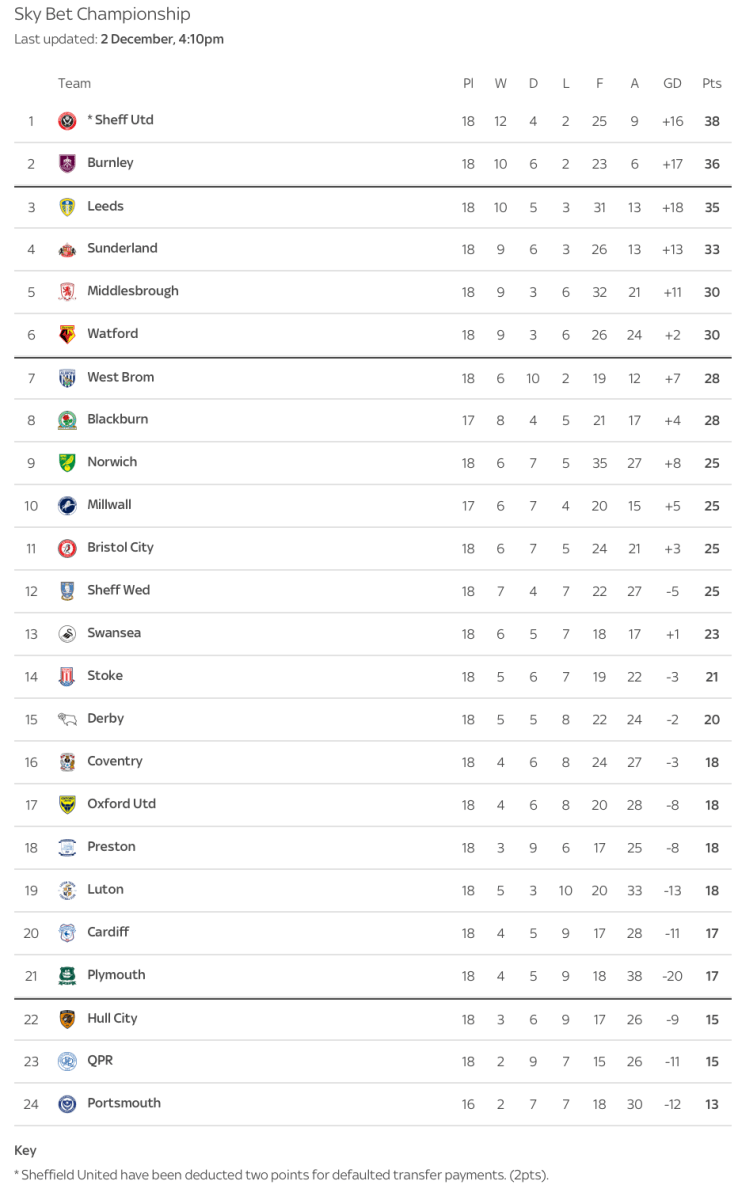Select the Stoke club crest
This screenshot has height=1200, width=738.
[x=67, y=677]
